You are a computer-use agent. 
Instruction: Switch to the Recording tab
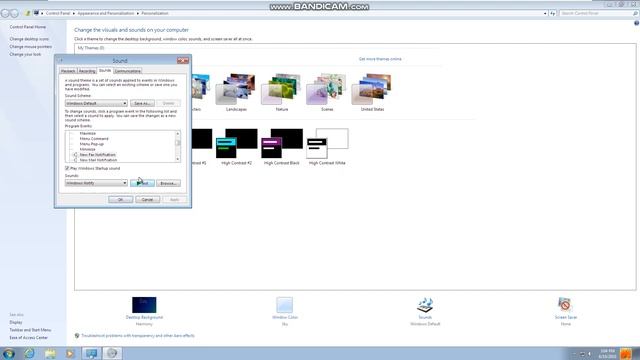pos(87,71)
